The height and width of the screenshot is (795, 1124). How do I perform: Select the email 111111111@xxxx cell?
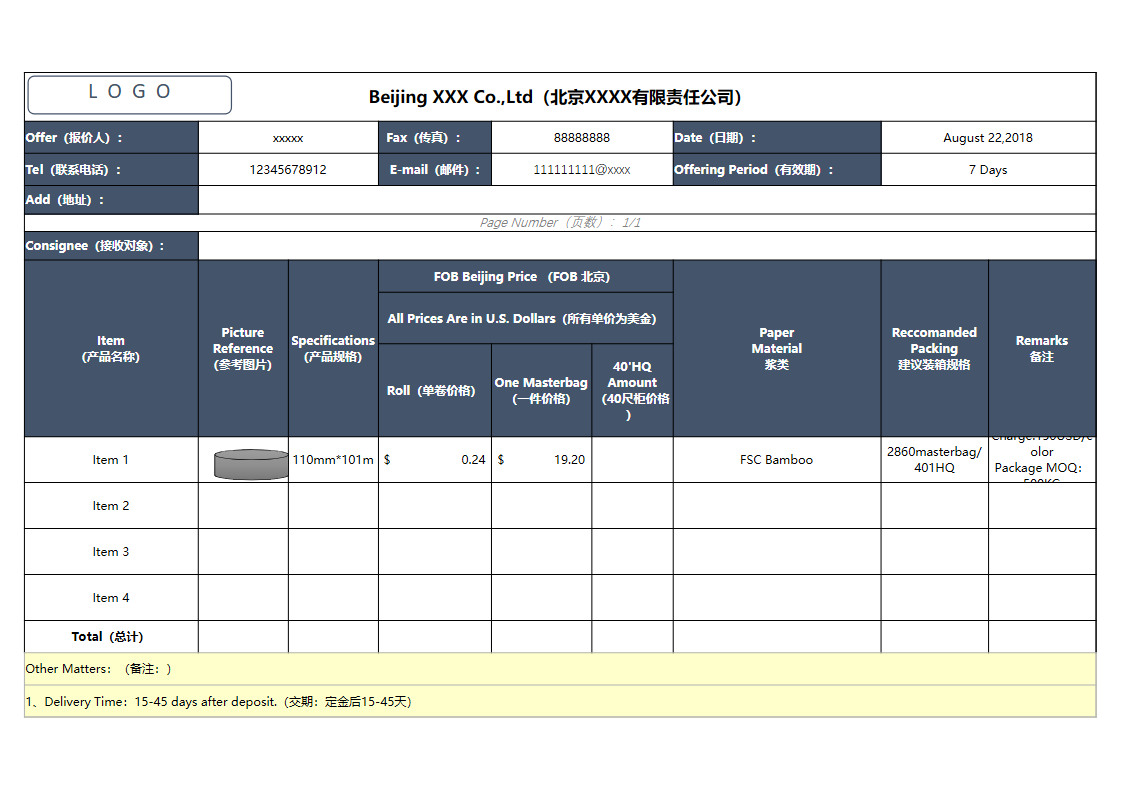pyautogui.click(x=582, y=170)
